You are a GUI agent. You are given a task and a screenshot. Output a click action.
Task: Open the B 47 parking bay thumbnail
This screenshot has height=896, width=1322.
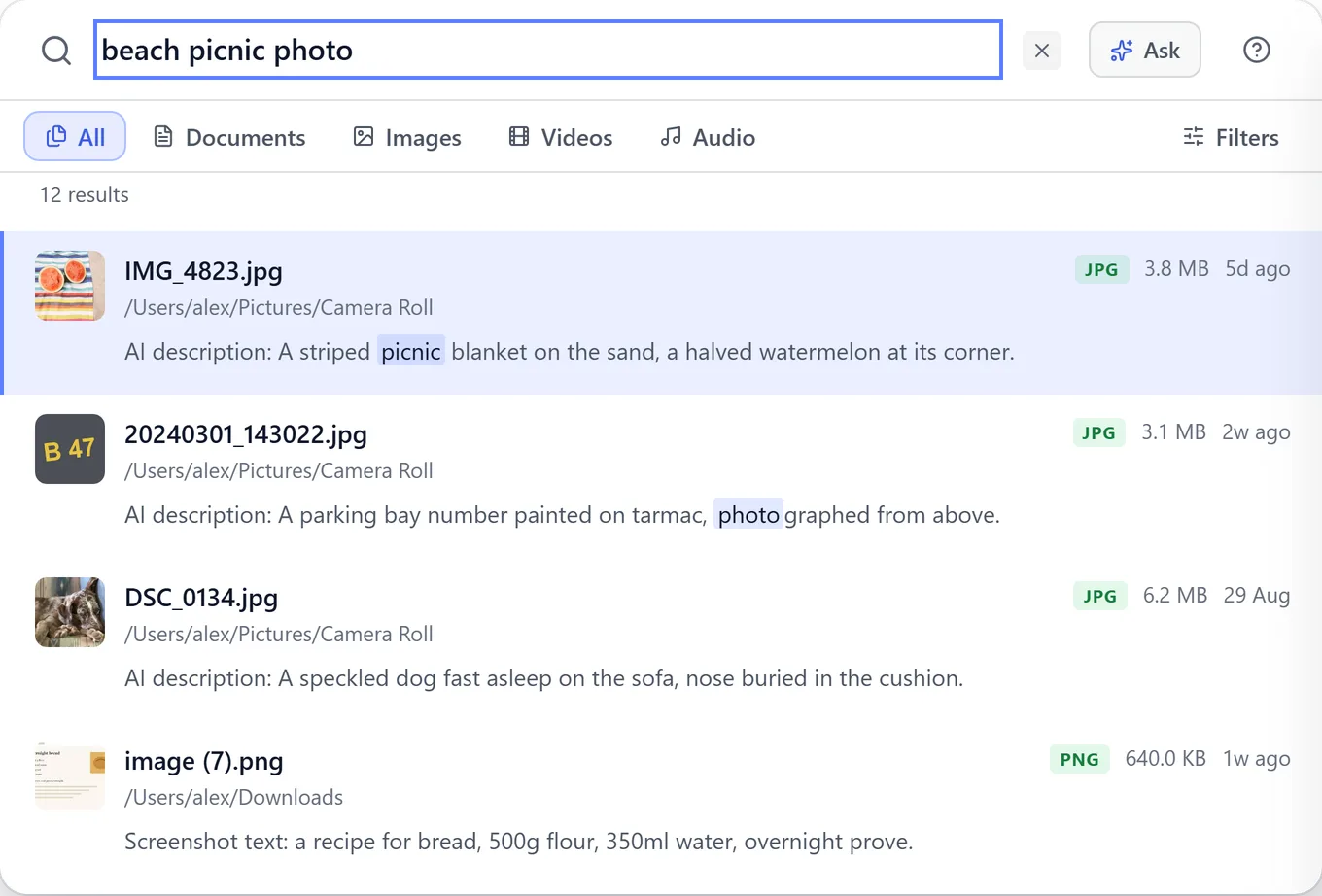[70, 449]
